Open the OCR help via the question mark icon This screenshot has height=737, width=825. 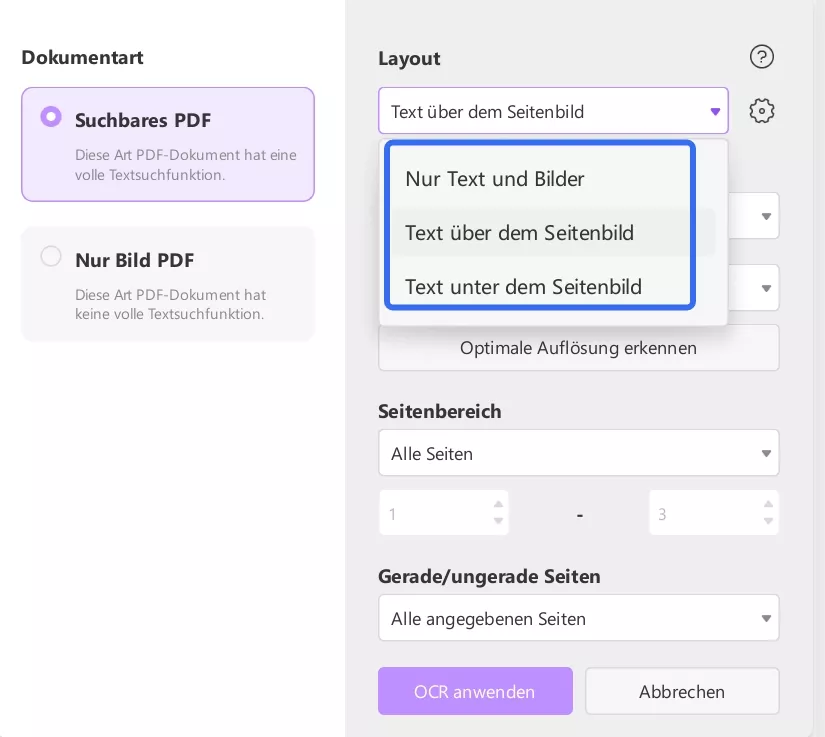tap(762, 57)
